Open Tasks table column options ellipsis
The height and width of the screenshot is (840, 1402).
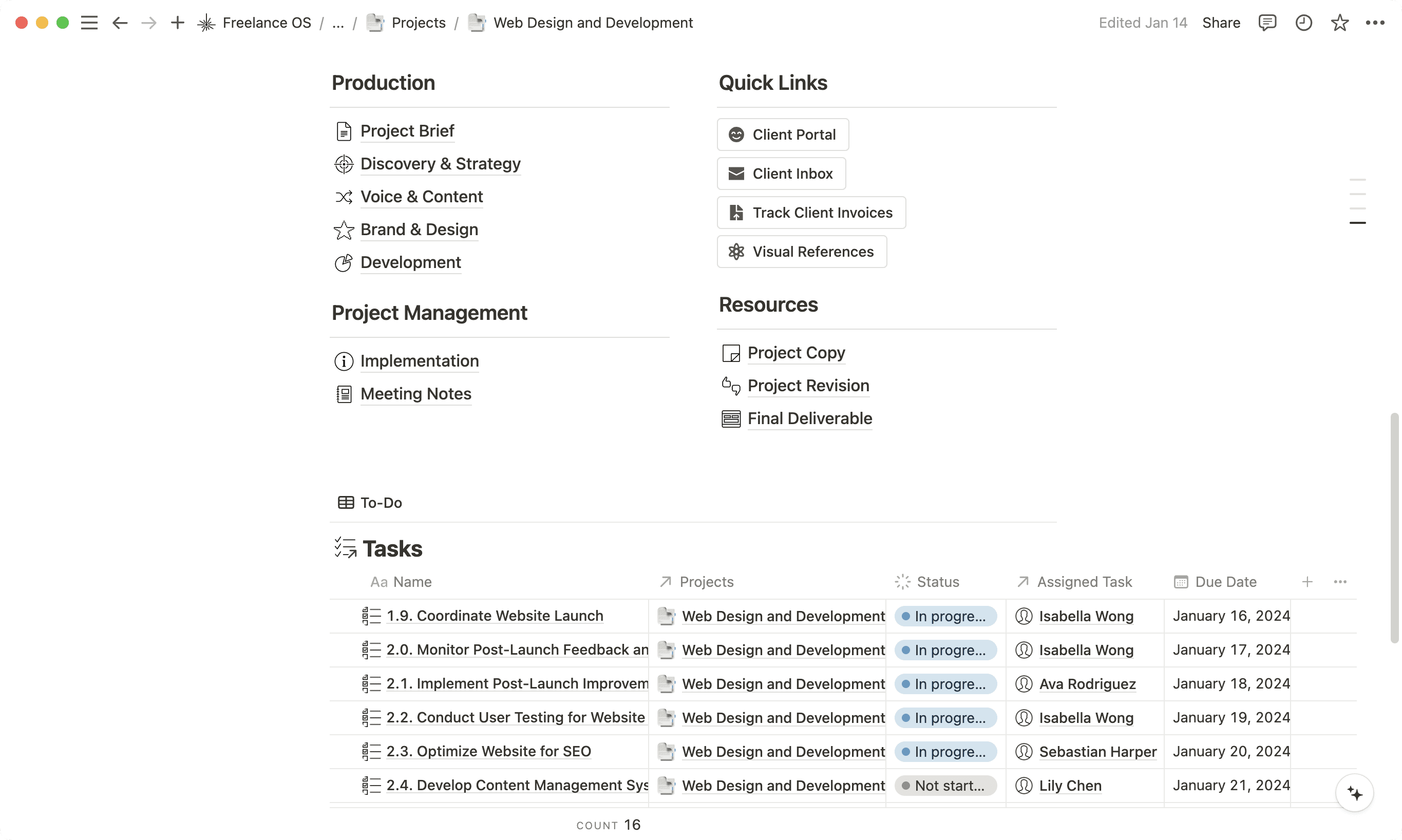[1340, 582]
